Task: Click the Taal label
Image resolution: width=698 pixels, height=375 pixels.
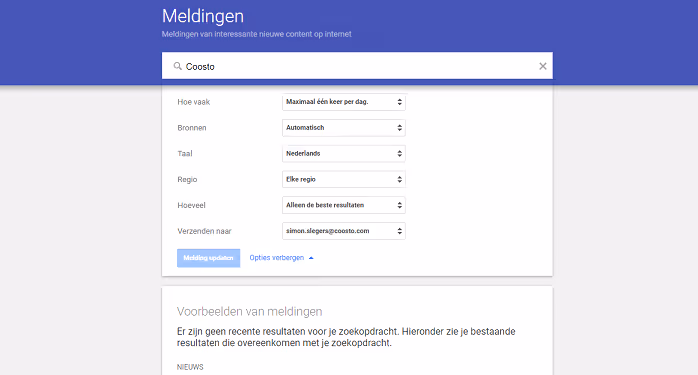Action: [x=185, y=154]
